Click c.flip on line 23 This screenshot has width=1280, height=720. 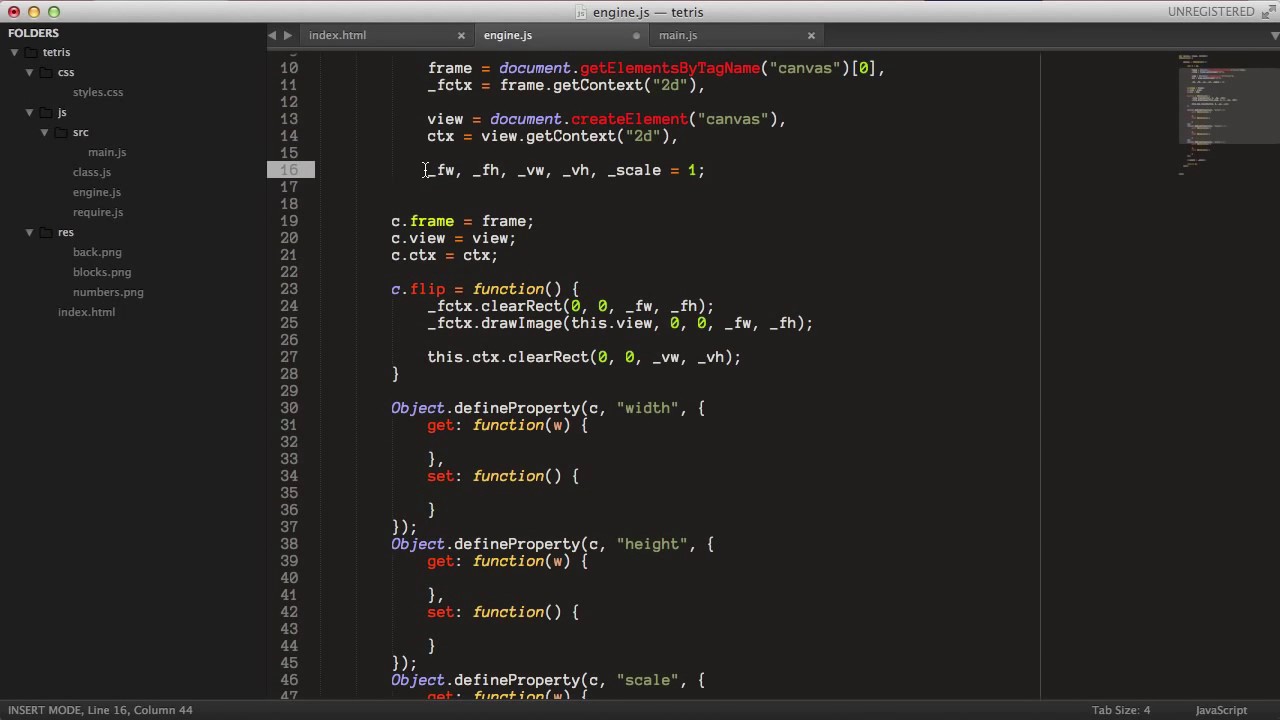418,289
